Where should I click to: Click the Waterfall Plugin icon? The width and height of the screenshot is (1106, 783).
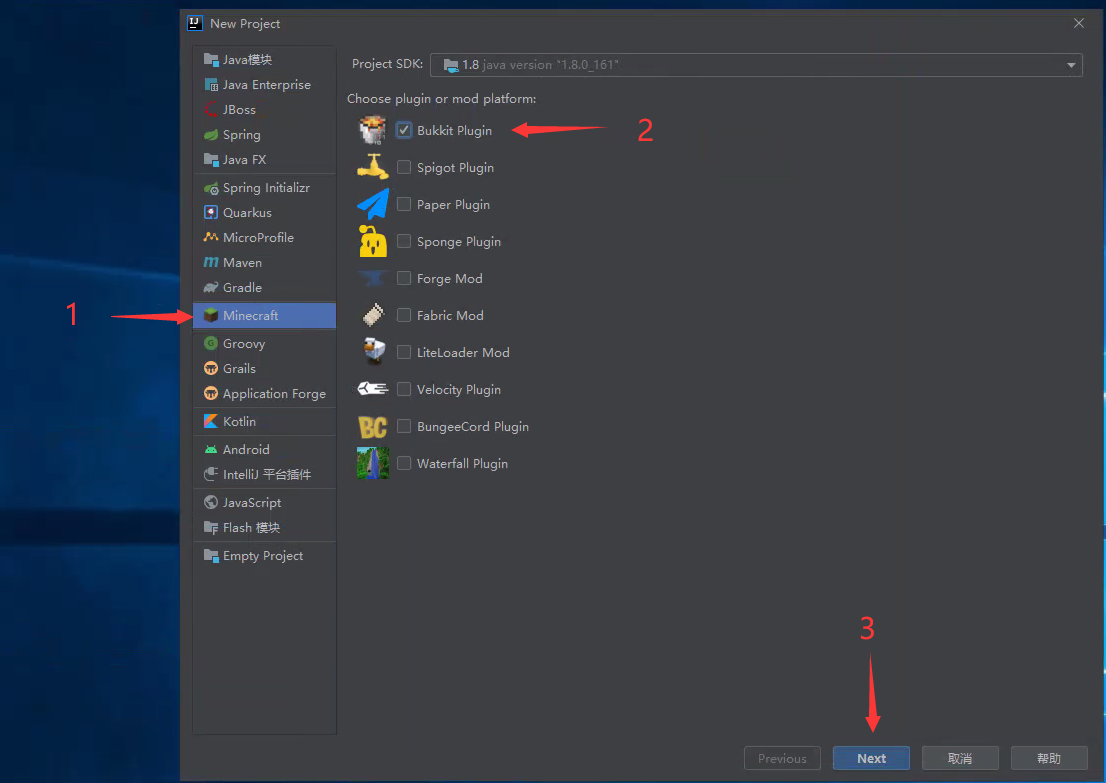(373, 463)
